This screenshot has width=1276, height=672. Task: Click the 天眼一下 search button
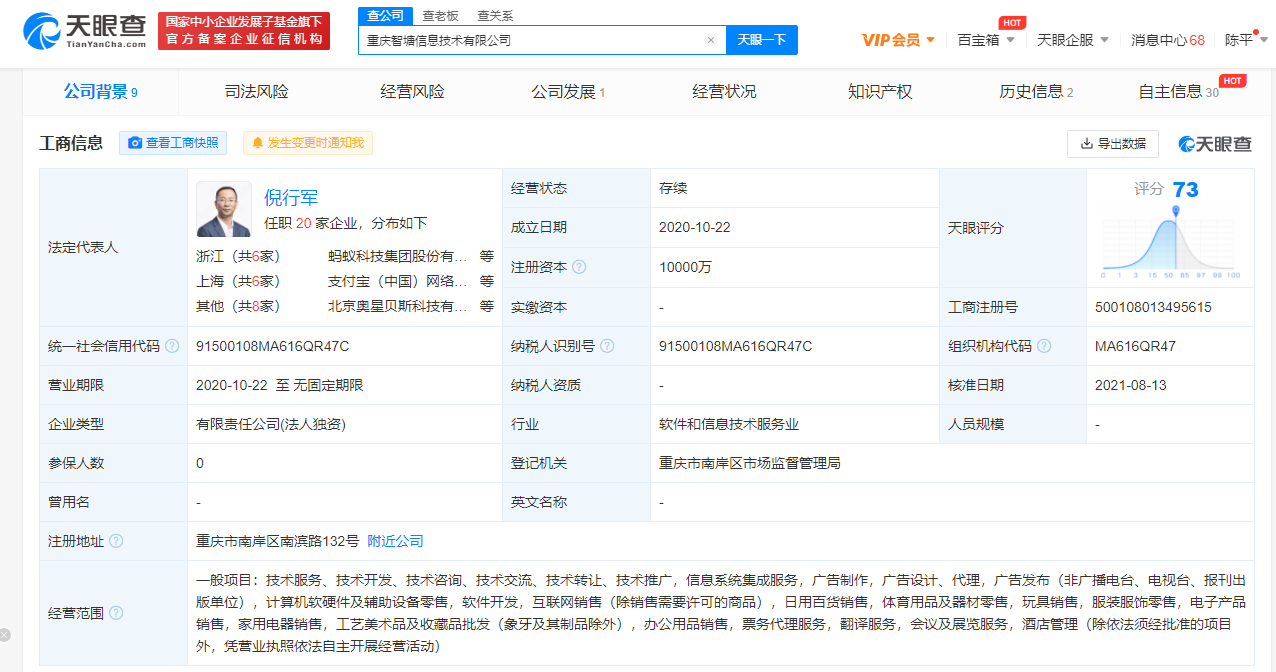(x=763, y=39)
